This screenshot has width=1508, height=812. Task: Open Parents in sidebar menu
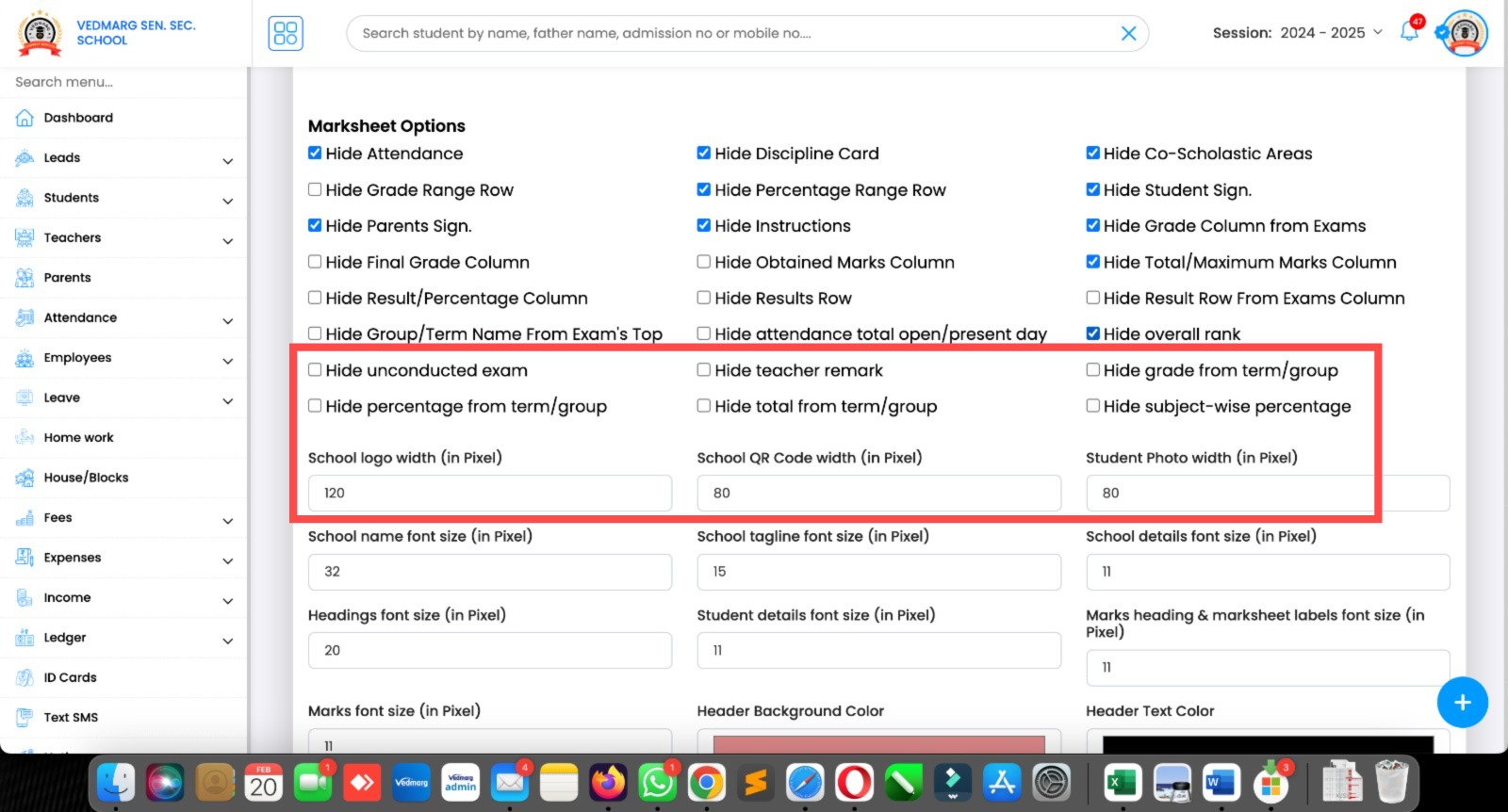67,278
